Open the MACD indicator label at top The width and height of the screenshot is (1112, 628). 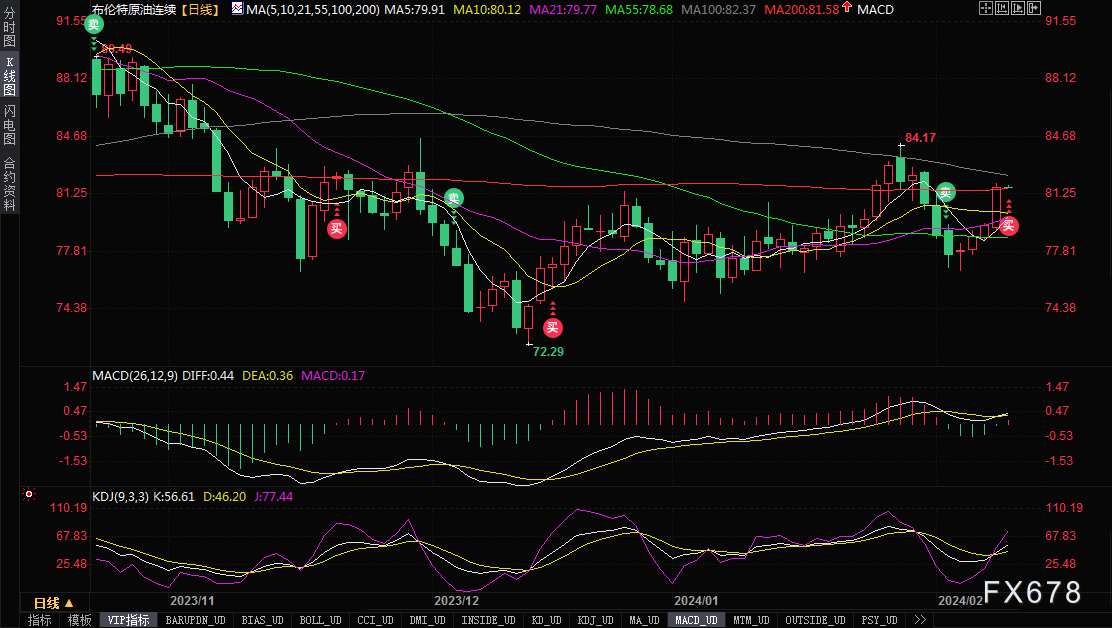(875, 9)
